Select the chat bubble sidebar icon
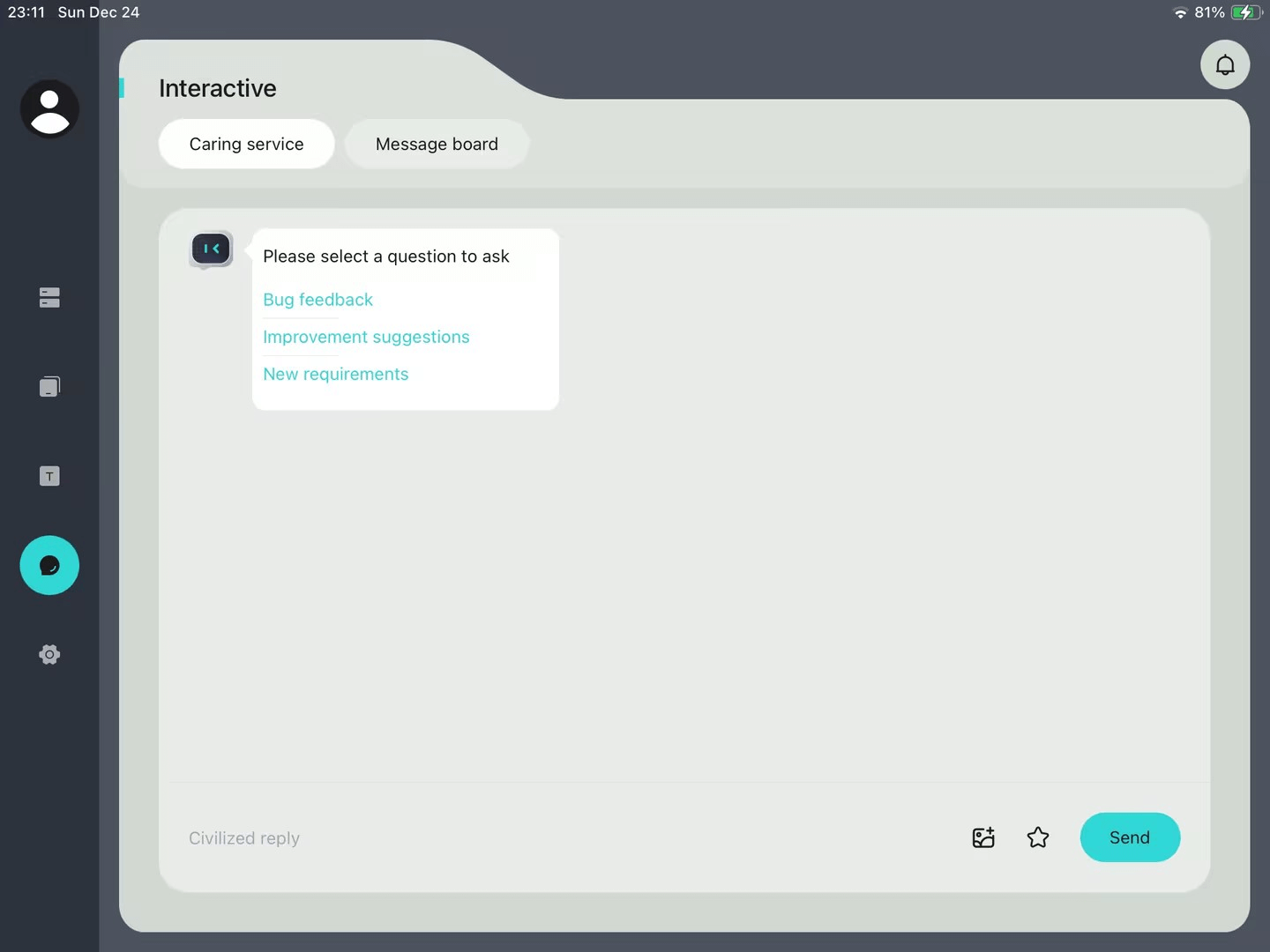Screen dimensions: 1270x952 pyautogui.click(x=49, y=565)
